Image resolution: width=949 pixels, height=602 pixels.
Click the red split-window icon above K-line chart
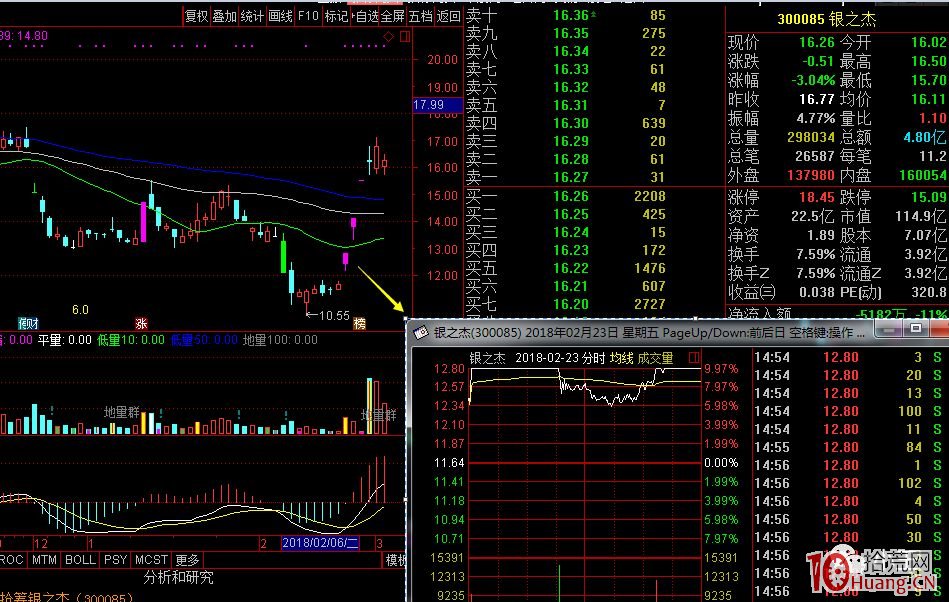point(405,37)
